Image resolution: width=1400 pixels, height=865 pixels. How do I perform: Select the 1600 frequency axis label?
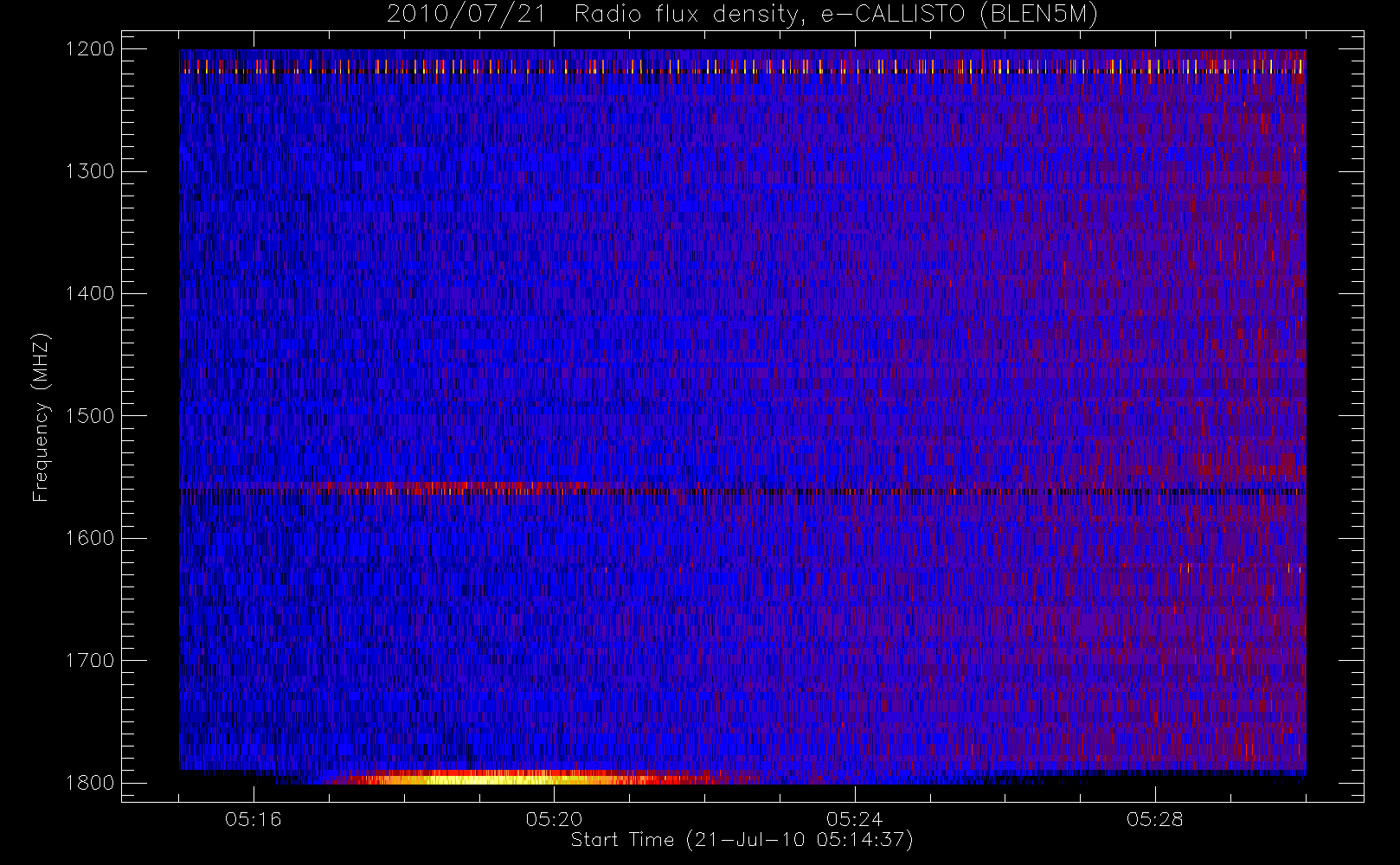click(90, 538)
